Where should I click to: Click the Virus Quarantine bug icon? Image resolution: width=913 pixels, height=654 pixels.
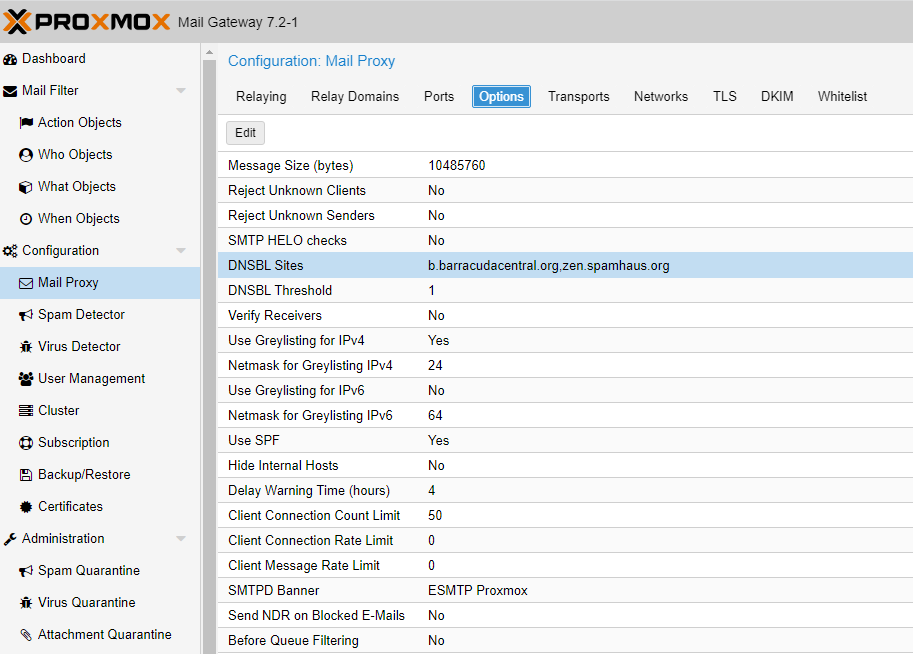[26, 603]
